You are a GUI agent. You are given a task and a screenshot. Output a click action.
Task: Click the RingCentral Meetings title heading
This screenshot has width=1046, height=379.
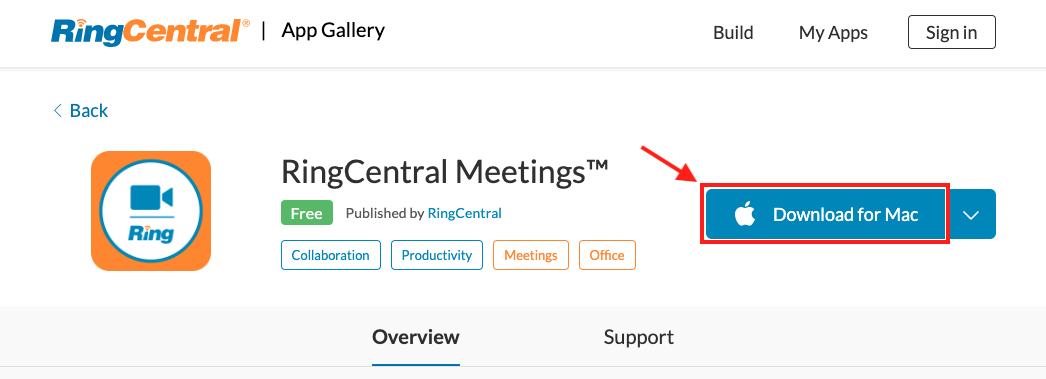(444, 173)
